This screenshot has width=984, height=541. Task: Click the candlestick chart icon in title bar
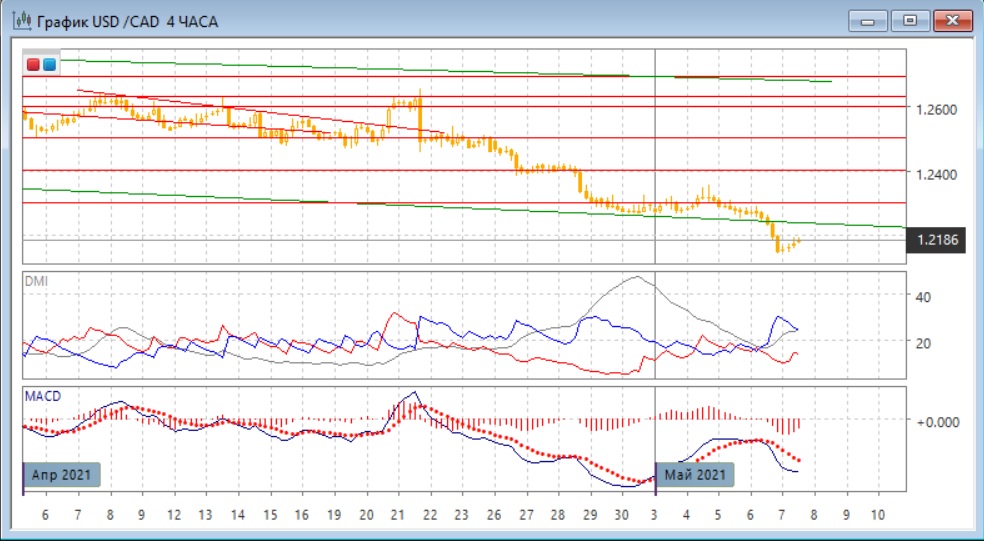pyautogui.click(x=21, y=20)
